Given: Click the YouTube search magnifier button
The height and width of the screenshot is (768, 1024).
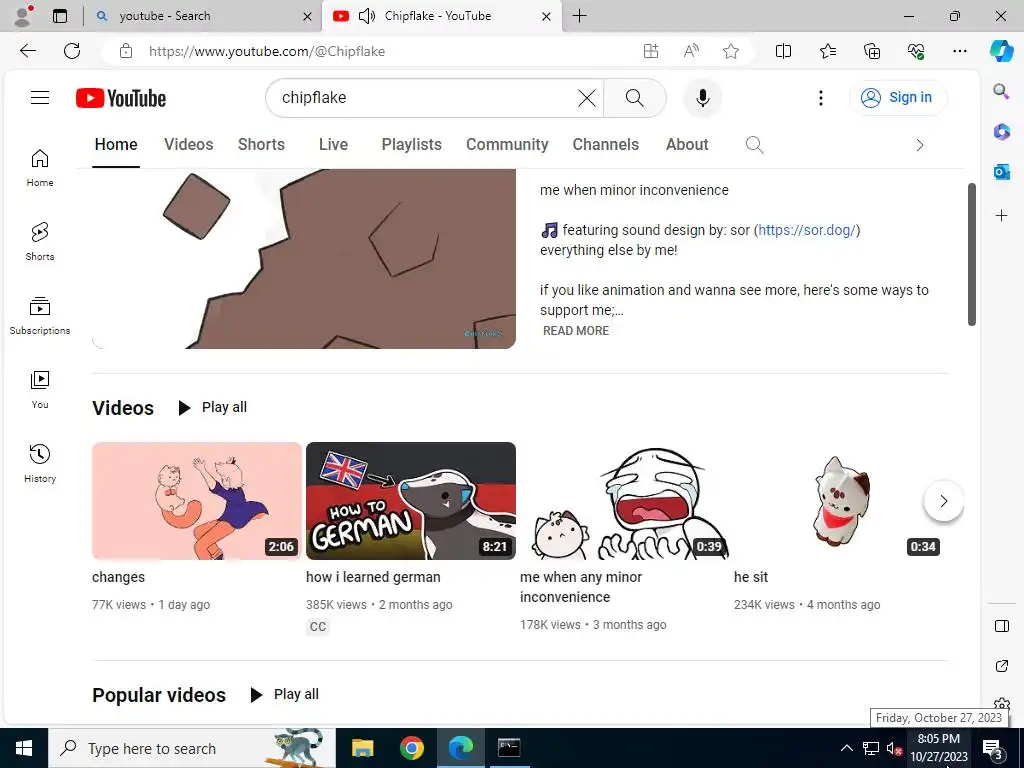Looking at the screenshot, I should 634,98.
